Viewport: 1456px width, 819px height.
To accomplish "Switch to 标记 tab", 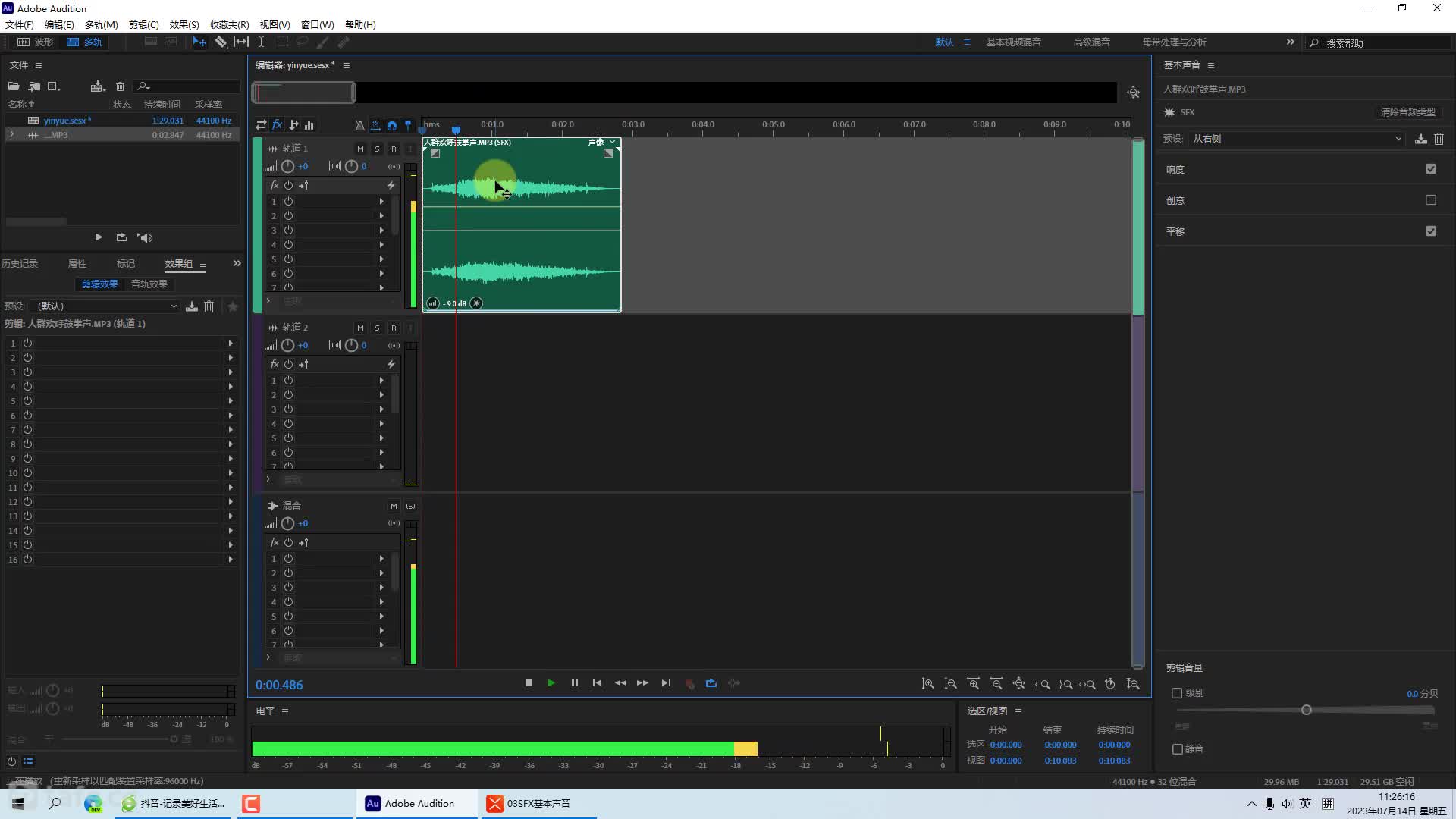I will 125,264.
